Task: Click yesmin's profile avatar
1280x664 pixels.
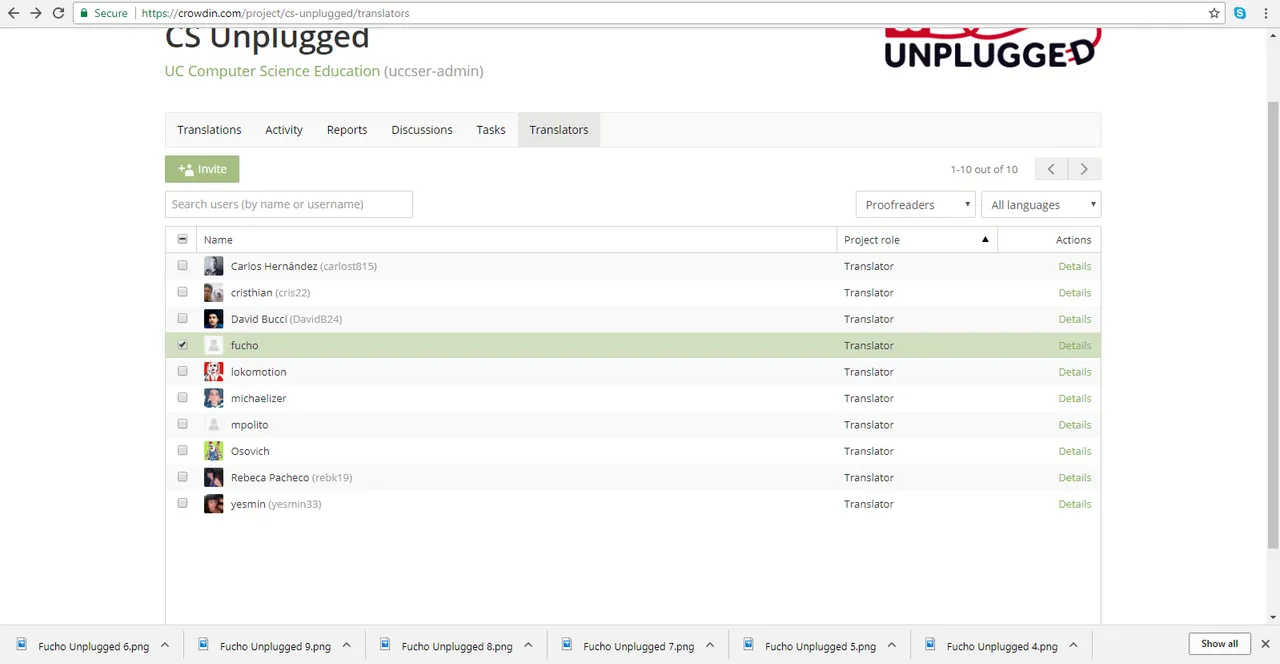Action: point(213,504)
